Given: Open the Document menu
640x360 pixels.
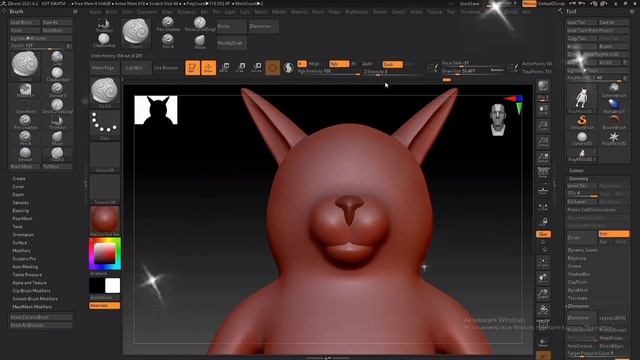Looking at the screenshot, I should point(147,12).
